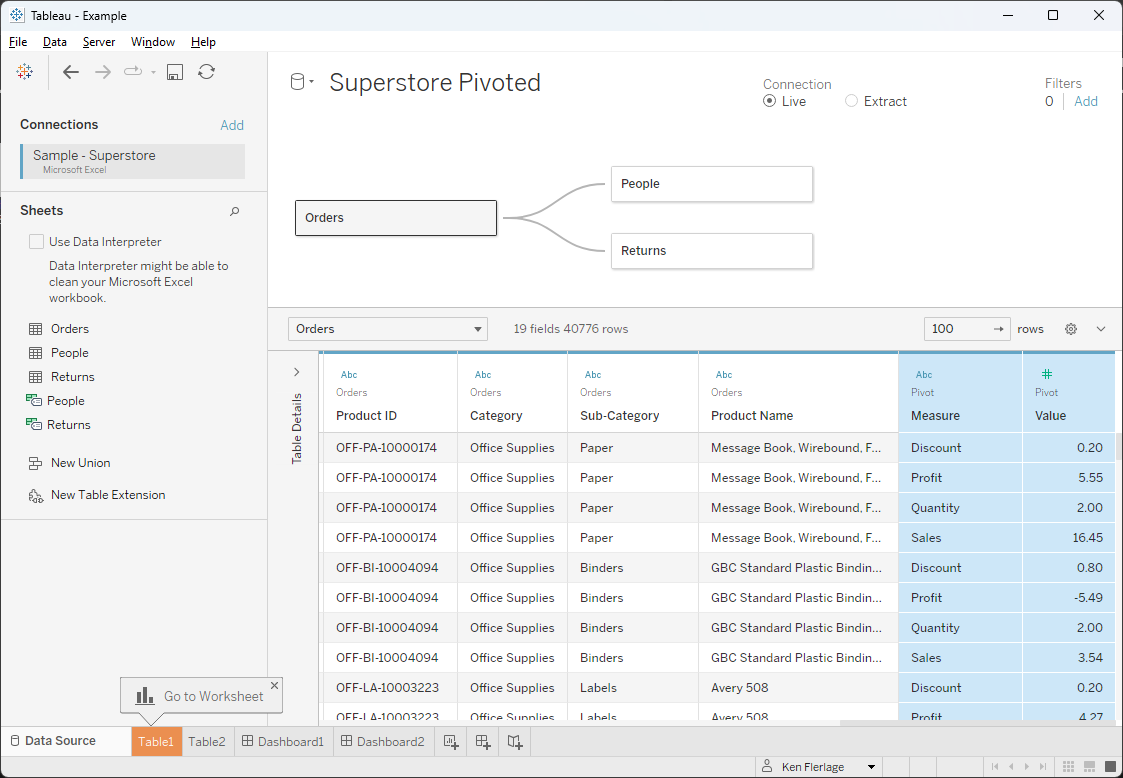Click the Superstore Pivoted data source title
The height and width of the screenshot is (778, 1123).
[435, 82]
